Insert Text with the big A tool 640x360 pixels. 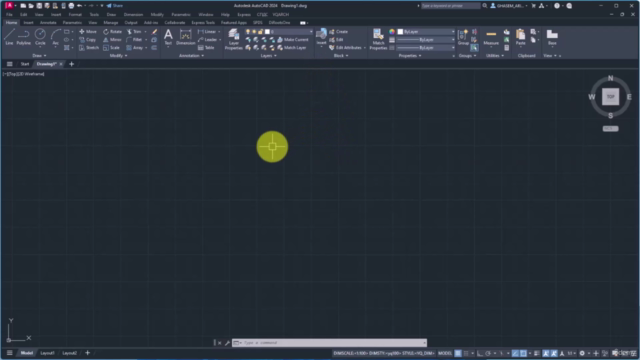coord(168,37)
